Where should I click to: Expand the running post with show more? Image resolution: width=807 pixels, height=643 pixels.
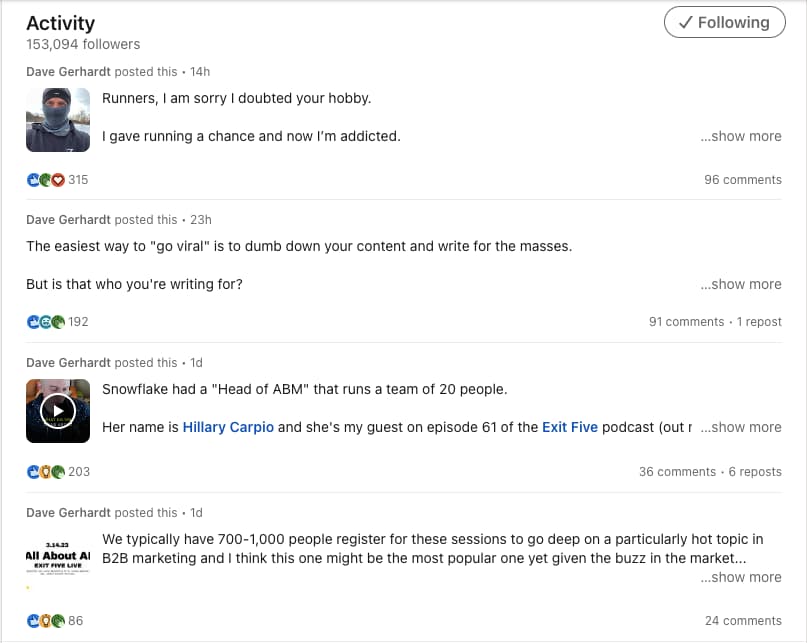[741, 136]
